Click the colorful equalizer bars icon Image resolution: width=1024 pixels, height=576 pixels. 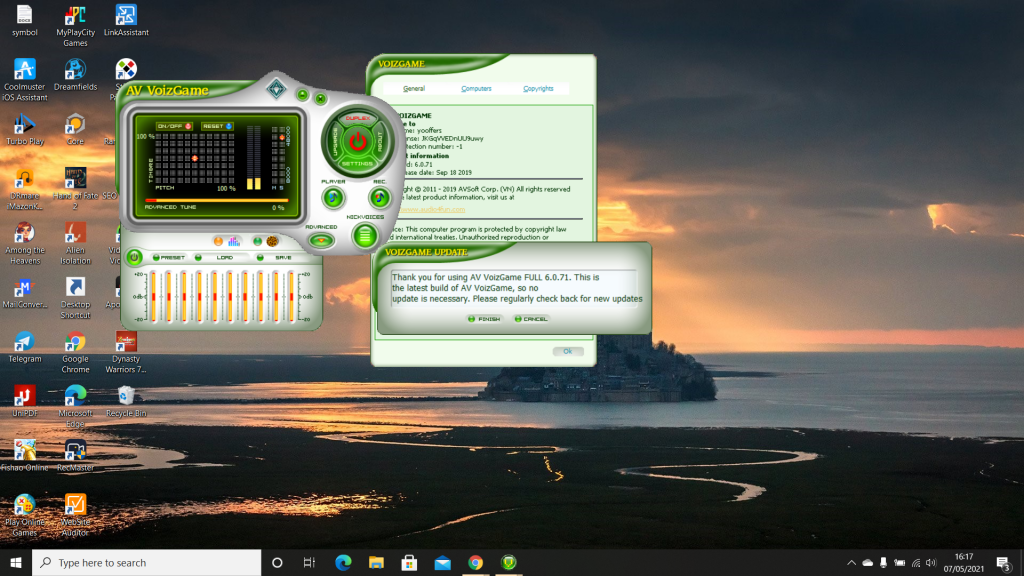tap(234, 242)
